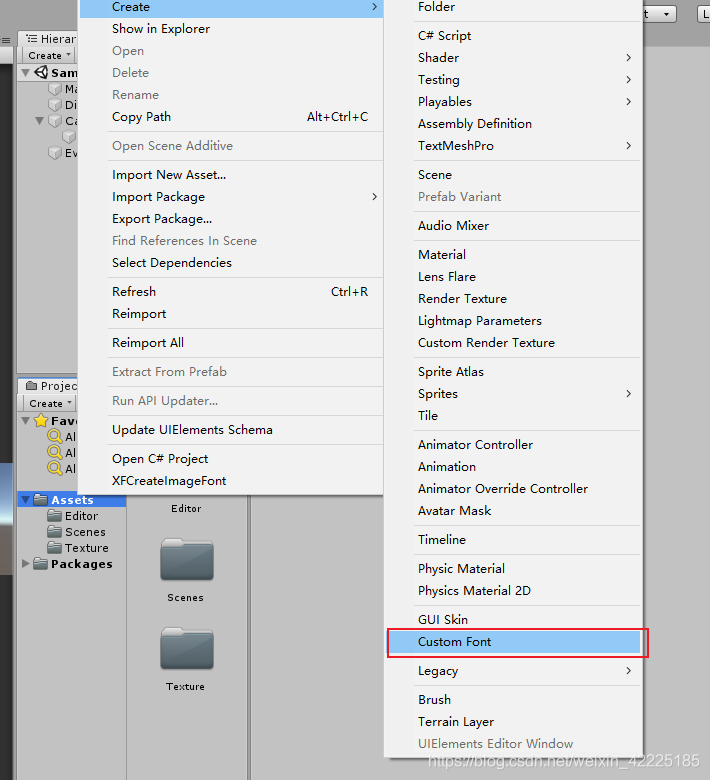
Task: Click the Scenes folder thumbnail icon
Action: click(x=187, y=560)
